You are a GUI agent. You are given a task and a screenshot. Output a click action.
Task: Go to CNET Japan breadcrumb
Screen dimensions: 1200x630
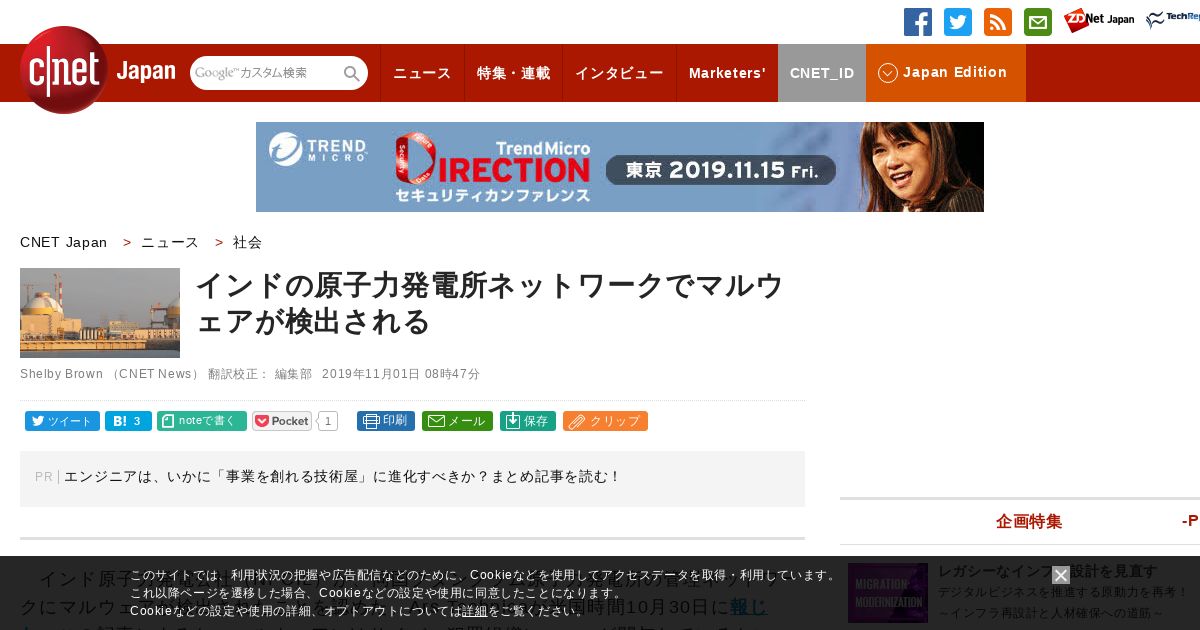click(x=64, y=242)
